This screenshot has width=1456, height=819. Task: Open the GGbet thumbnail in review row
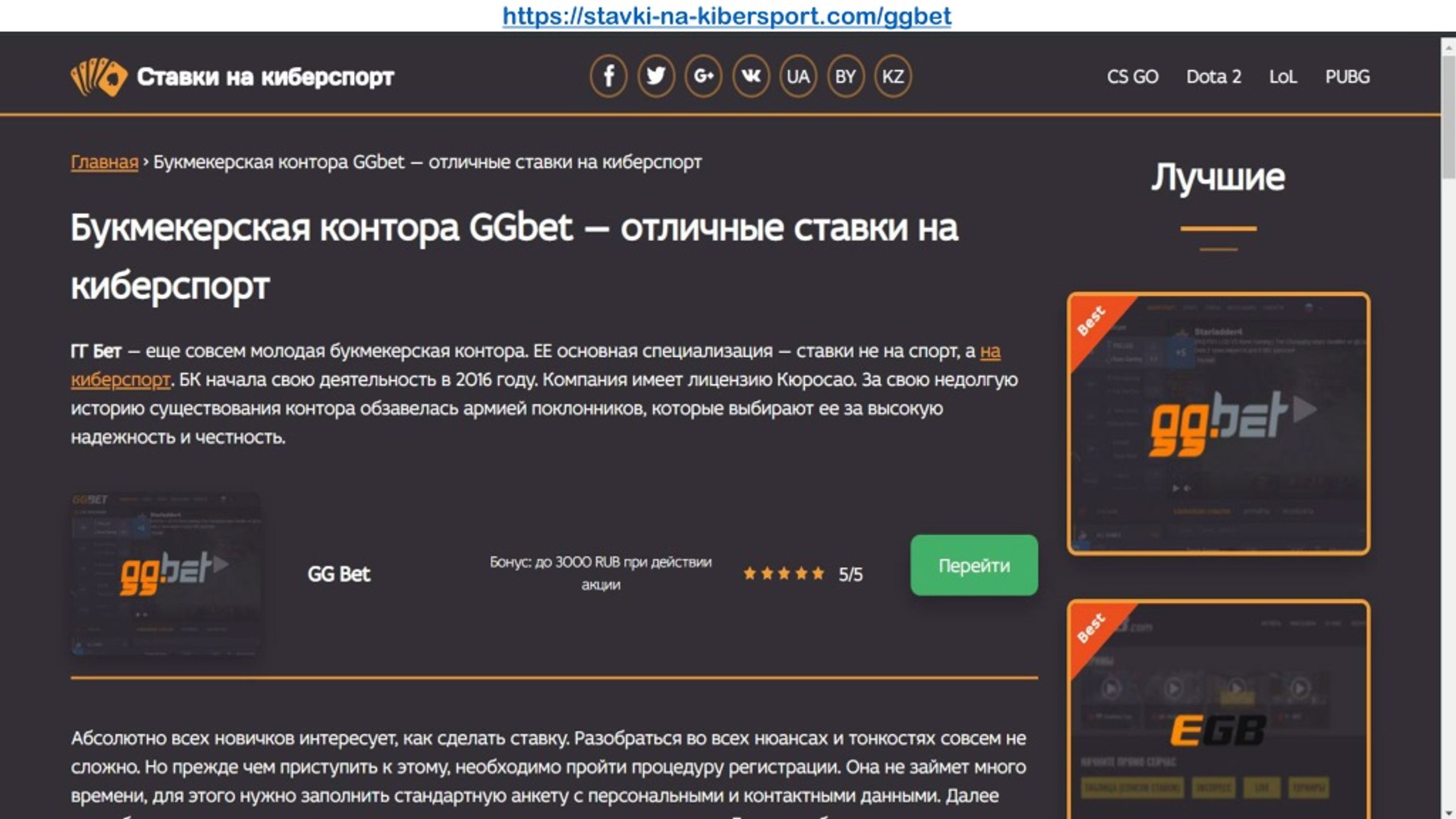166,574
